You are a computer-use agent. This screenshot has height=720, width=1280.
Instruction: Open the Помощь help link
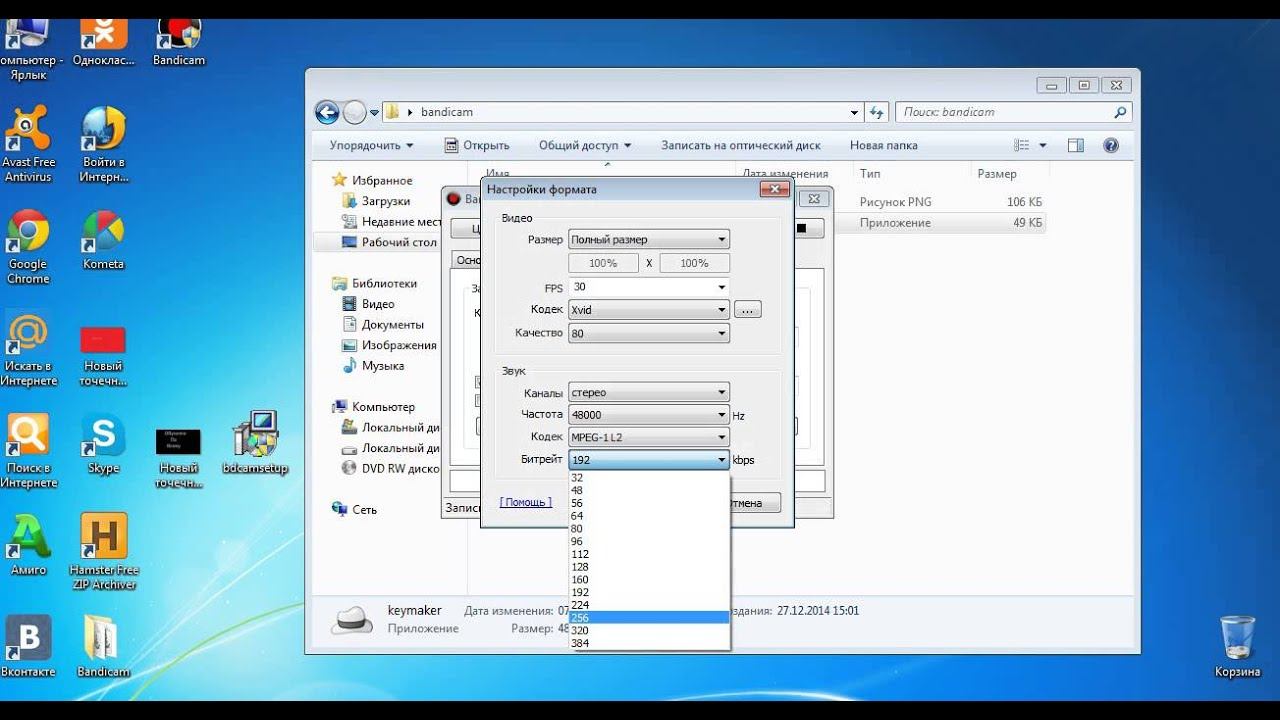(526, 502)
